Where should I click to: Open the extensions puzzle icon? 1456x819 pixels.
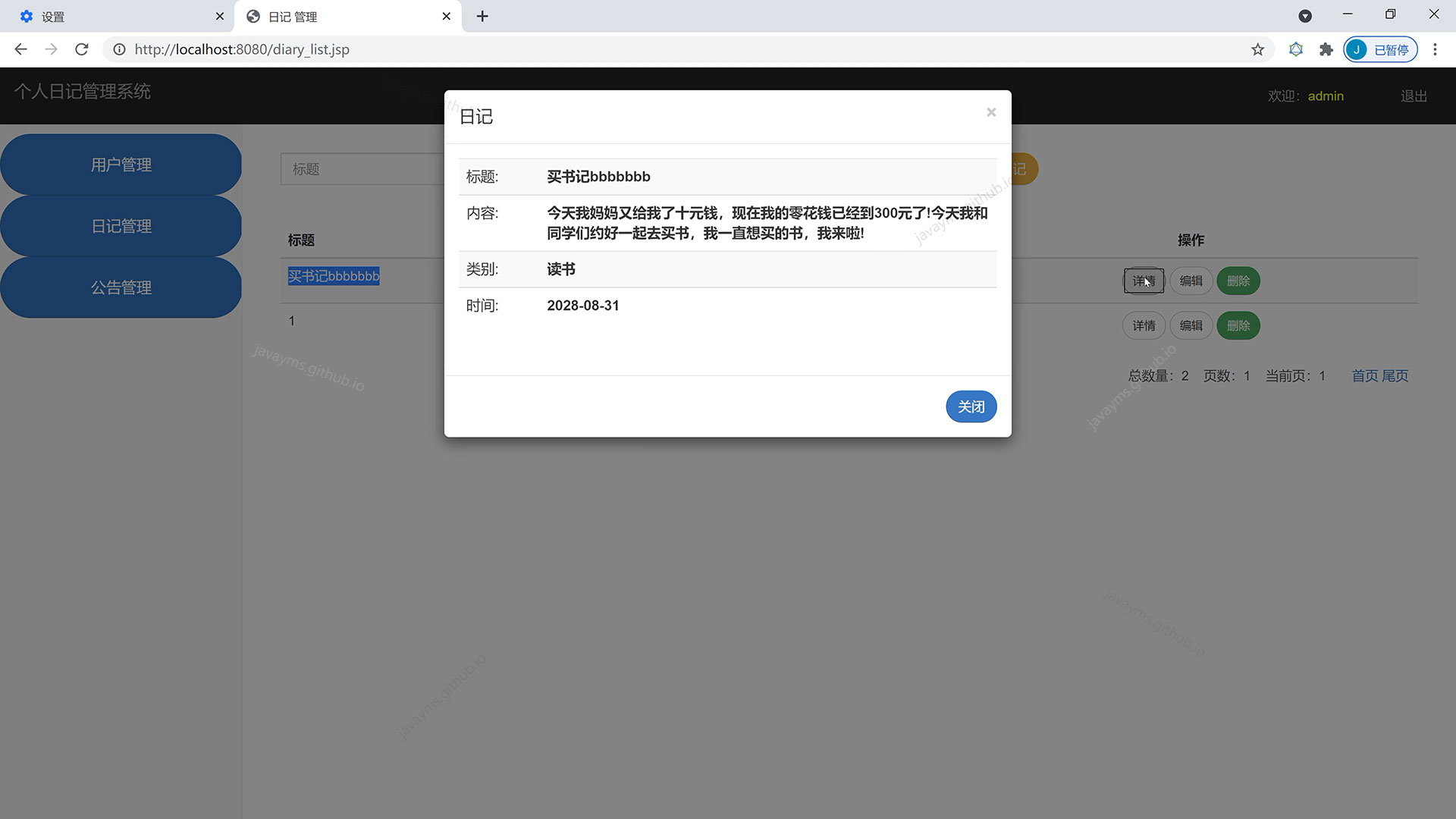click(1326, 49)
